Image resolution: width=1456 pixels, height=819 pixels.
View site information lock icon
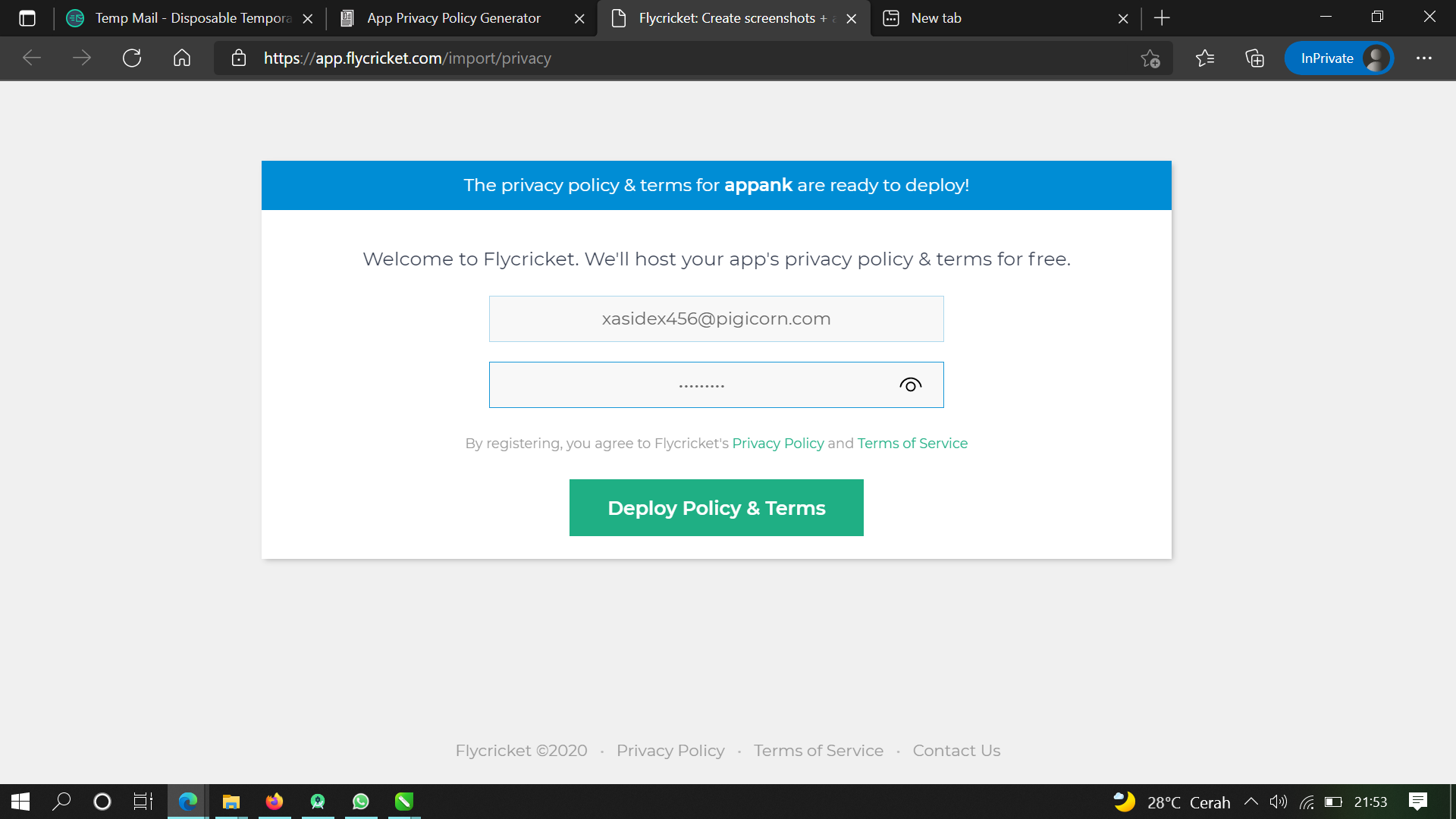(239, 58)
